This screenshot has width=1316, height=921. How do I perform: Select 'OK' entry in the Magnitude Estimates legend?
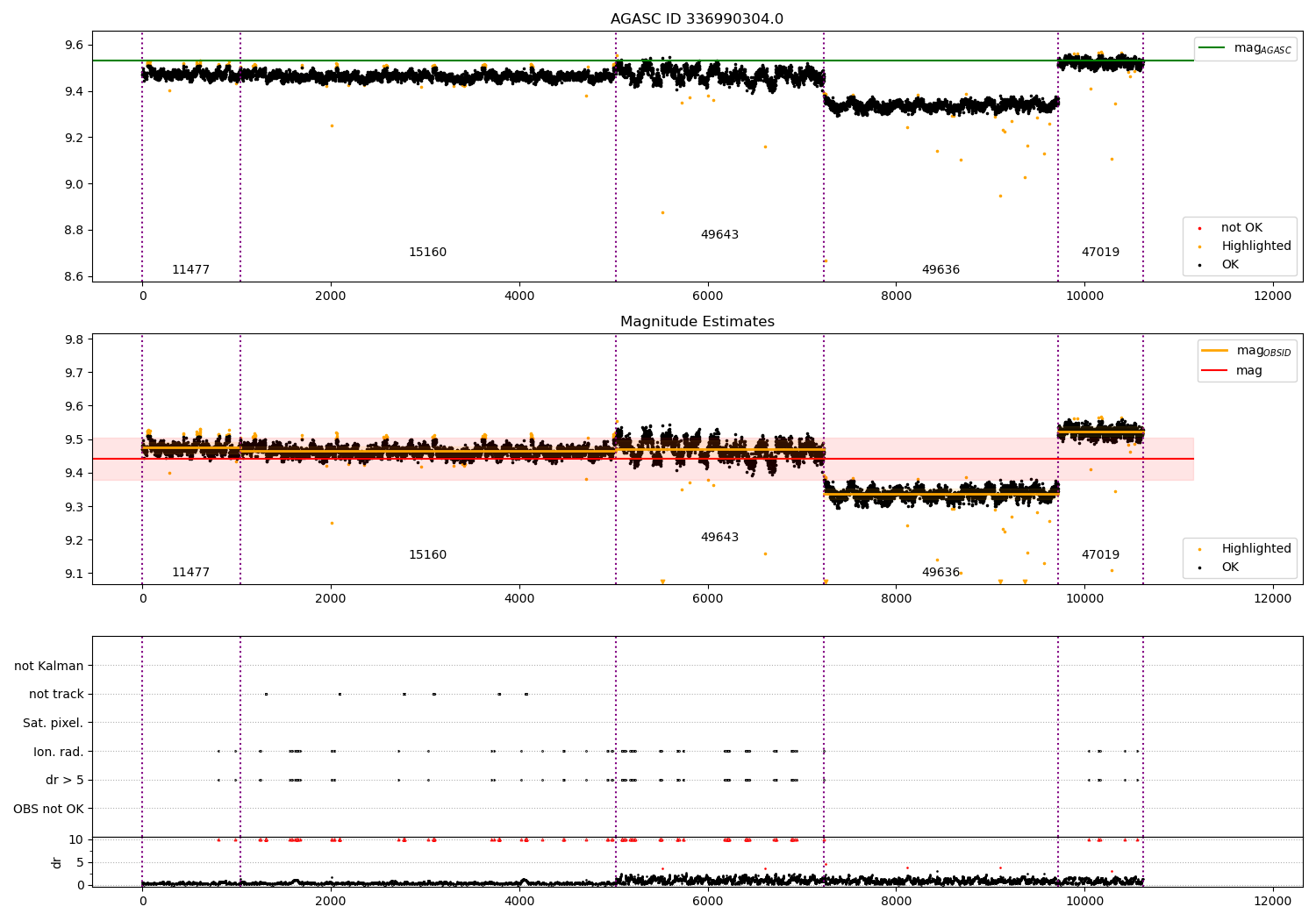point(1230,568)
